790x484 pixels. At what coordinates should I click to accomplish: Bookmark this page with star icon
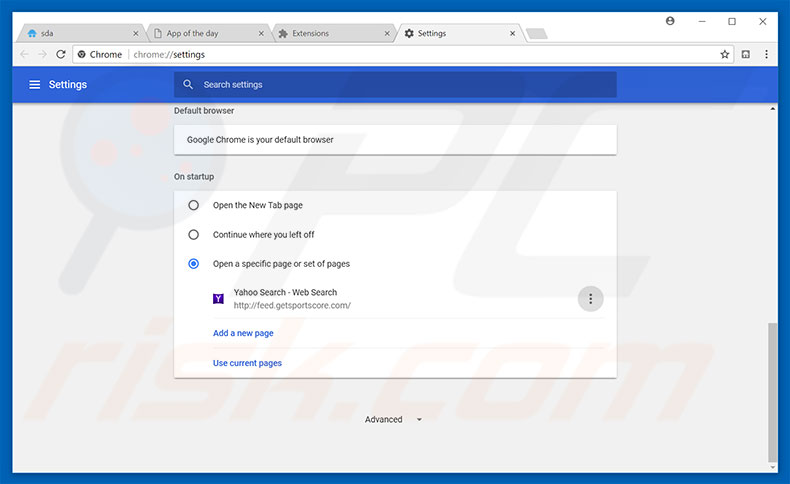click(x=725, y=54)
